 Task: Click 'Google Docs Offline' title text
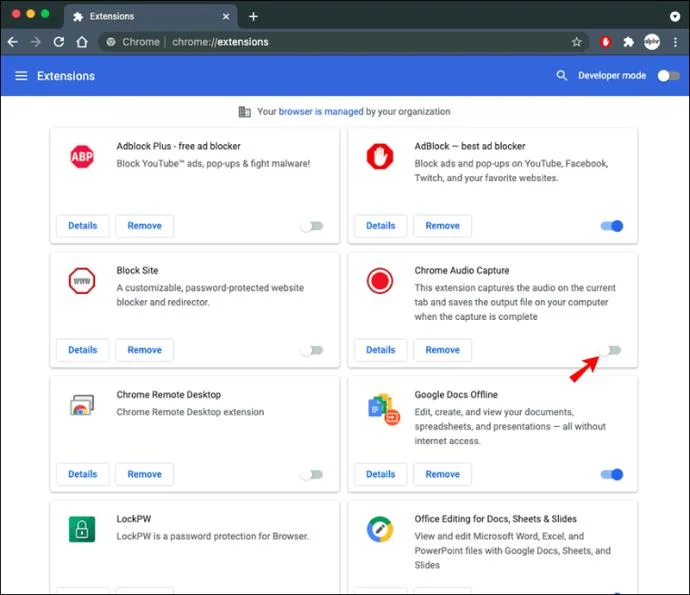456,394
